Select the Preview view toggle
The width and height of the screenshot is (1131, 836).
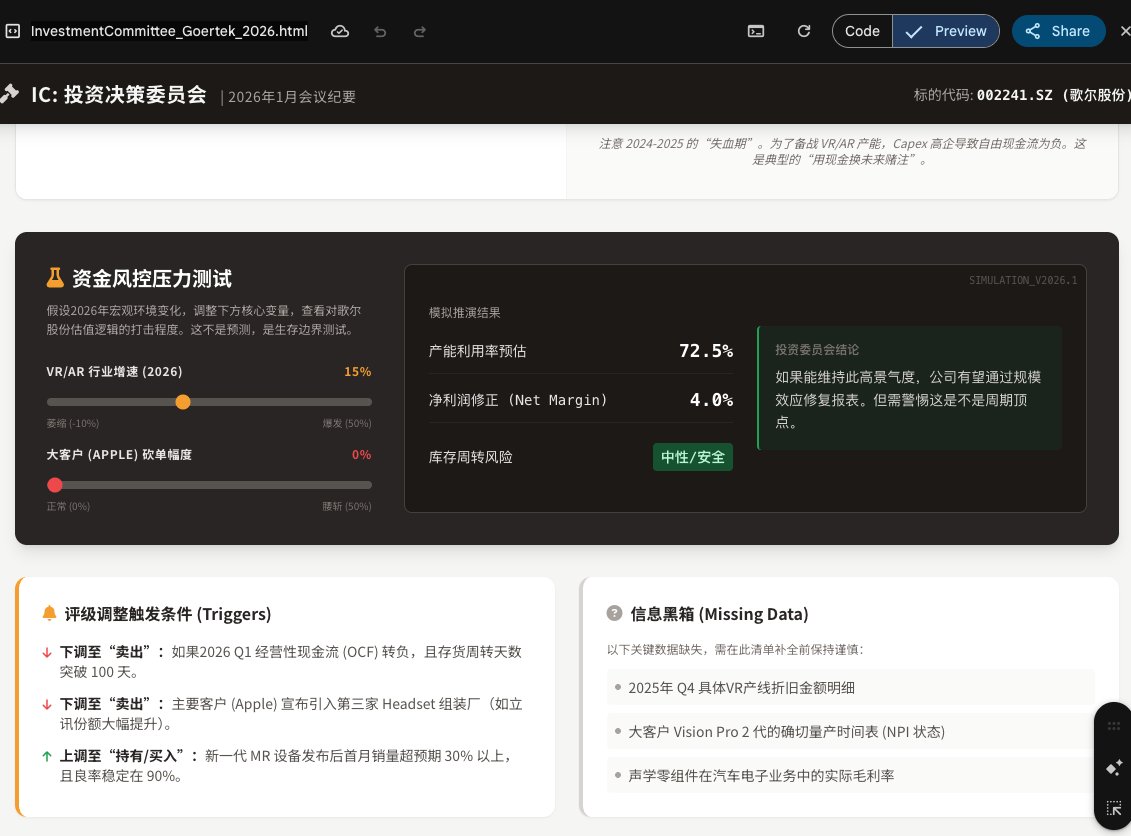coord(946,31)
